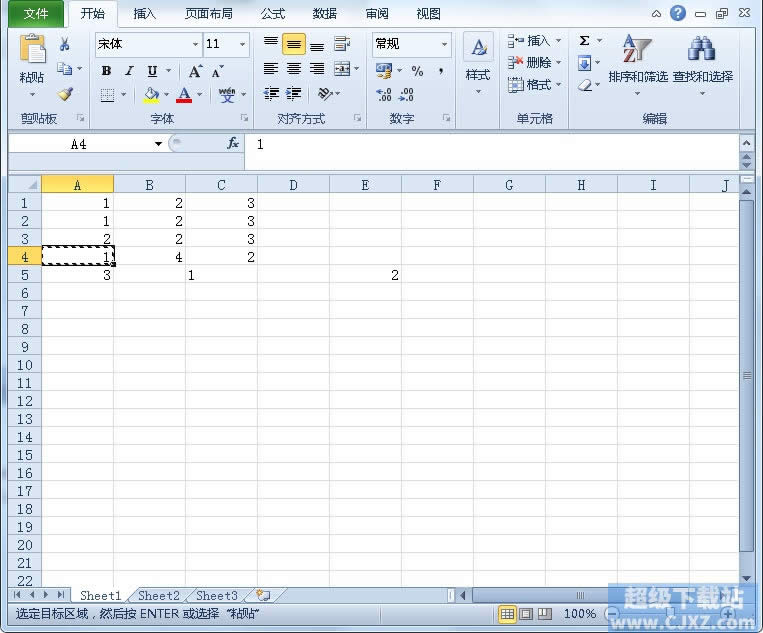Click the Insert Function fx icon
The width and height of the screenshot is (763, 633).
pos(233,143)
